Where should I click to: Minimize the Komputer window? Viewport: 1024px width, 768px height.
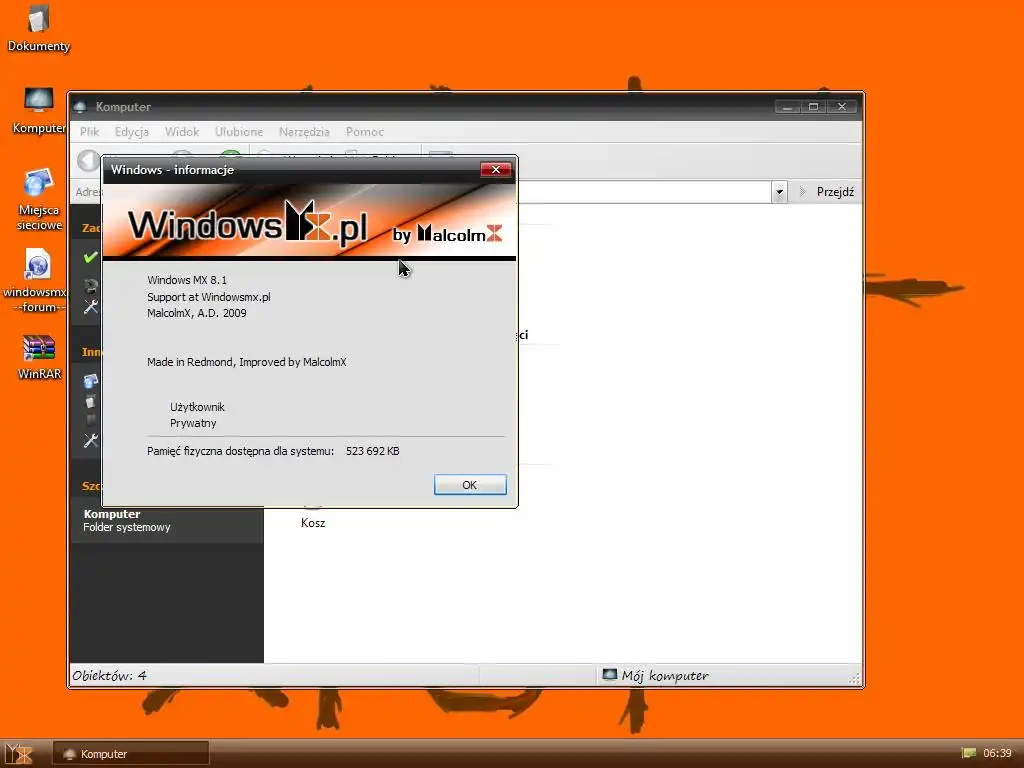click(x=788, y=106)
